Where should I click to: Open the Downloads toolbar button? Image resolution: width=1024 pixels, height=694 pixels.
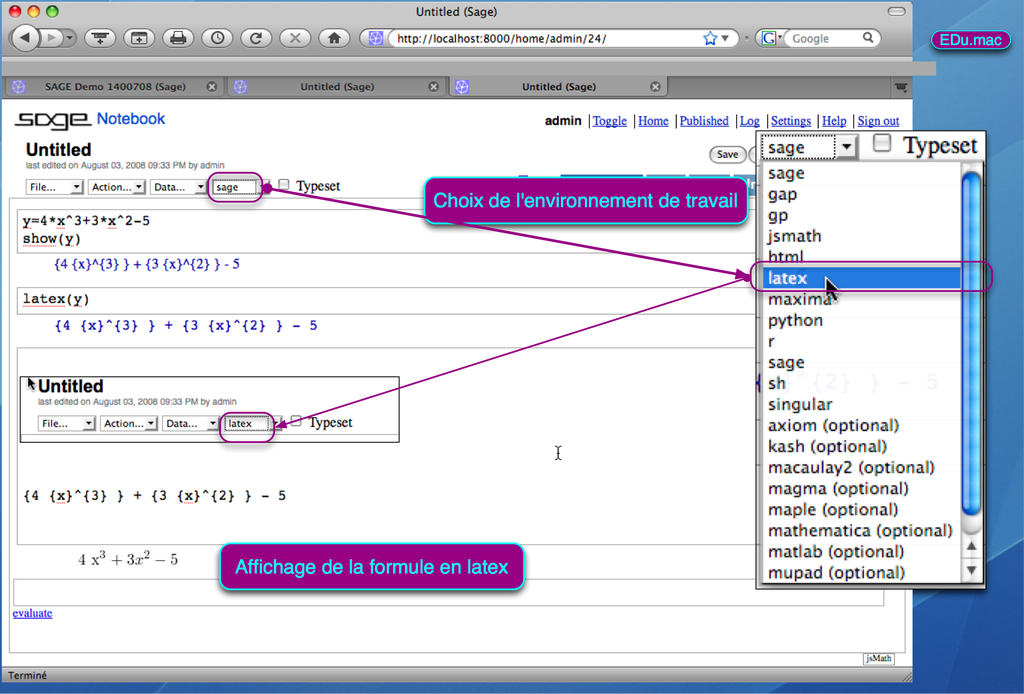[100, 39]
